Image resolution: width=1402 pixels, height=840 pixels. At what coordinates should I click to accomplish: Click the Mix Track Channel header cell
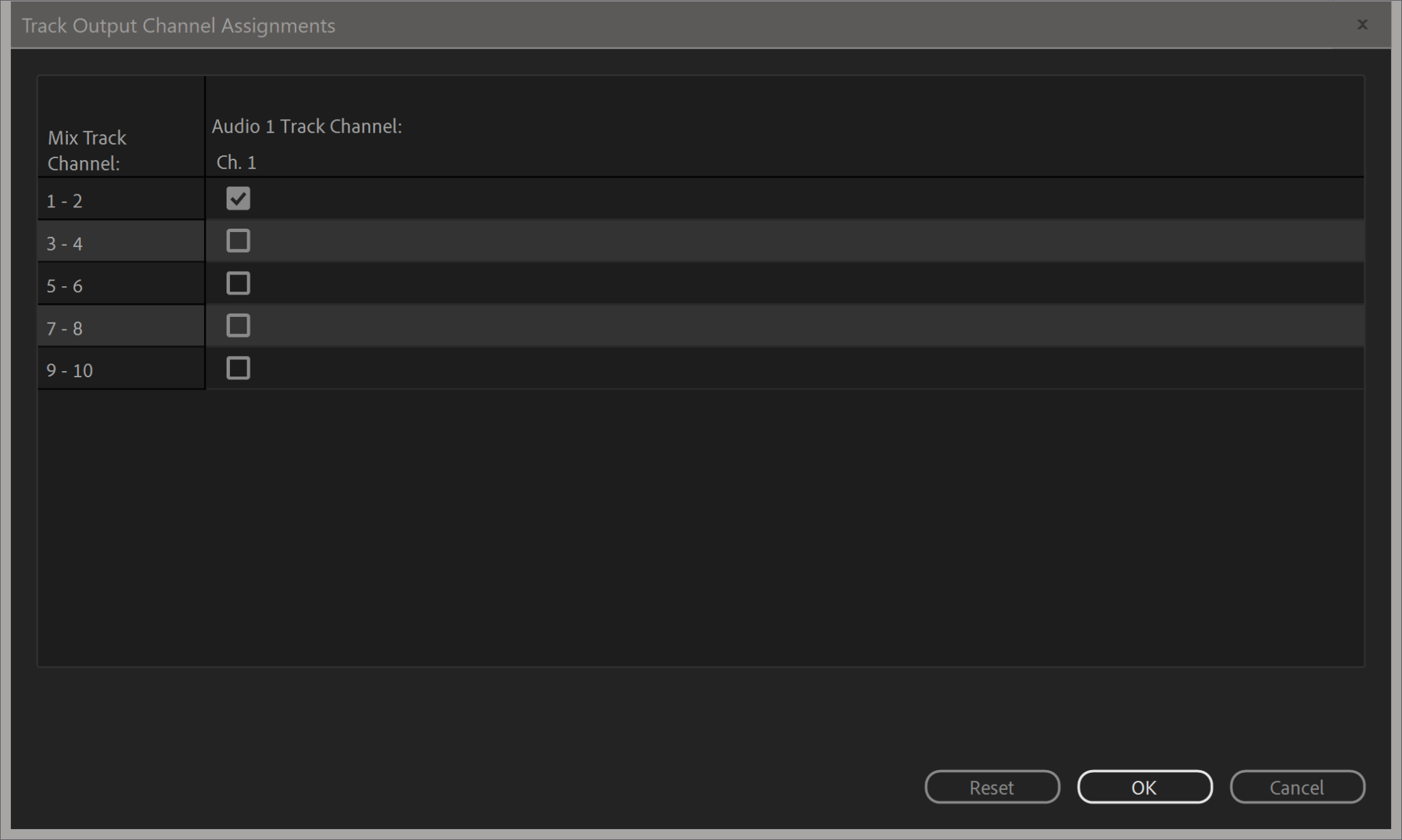click(x=86, y=150)
